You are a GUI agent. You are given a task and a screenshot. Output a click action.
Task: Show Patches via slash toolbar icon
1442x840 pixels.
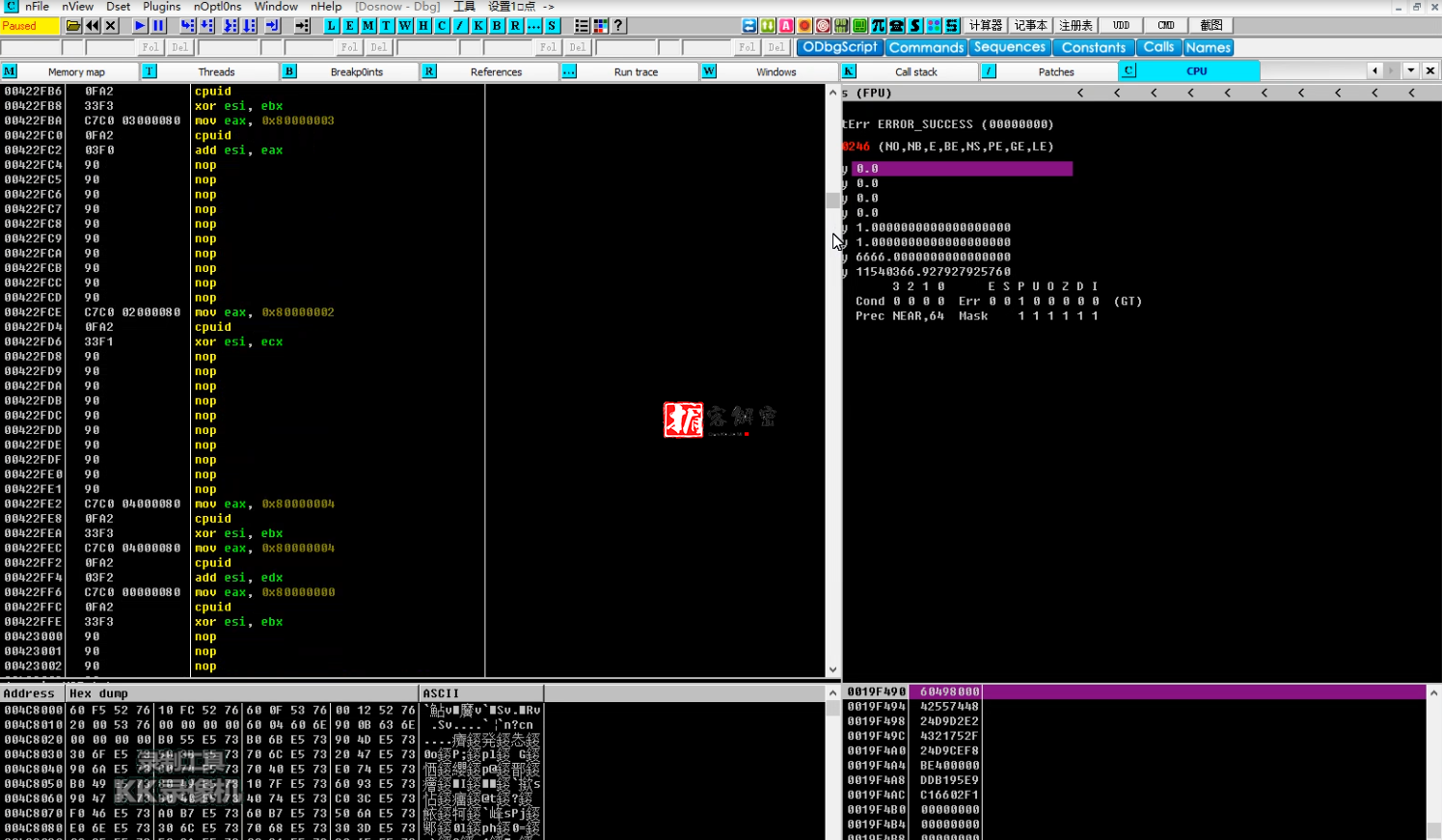click(460, 25)
